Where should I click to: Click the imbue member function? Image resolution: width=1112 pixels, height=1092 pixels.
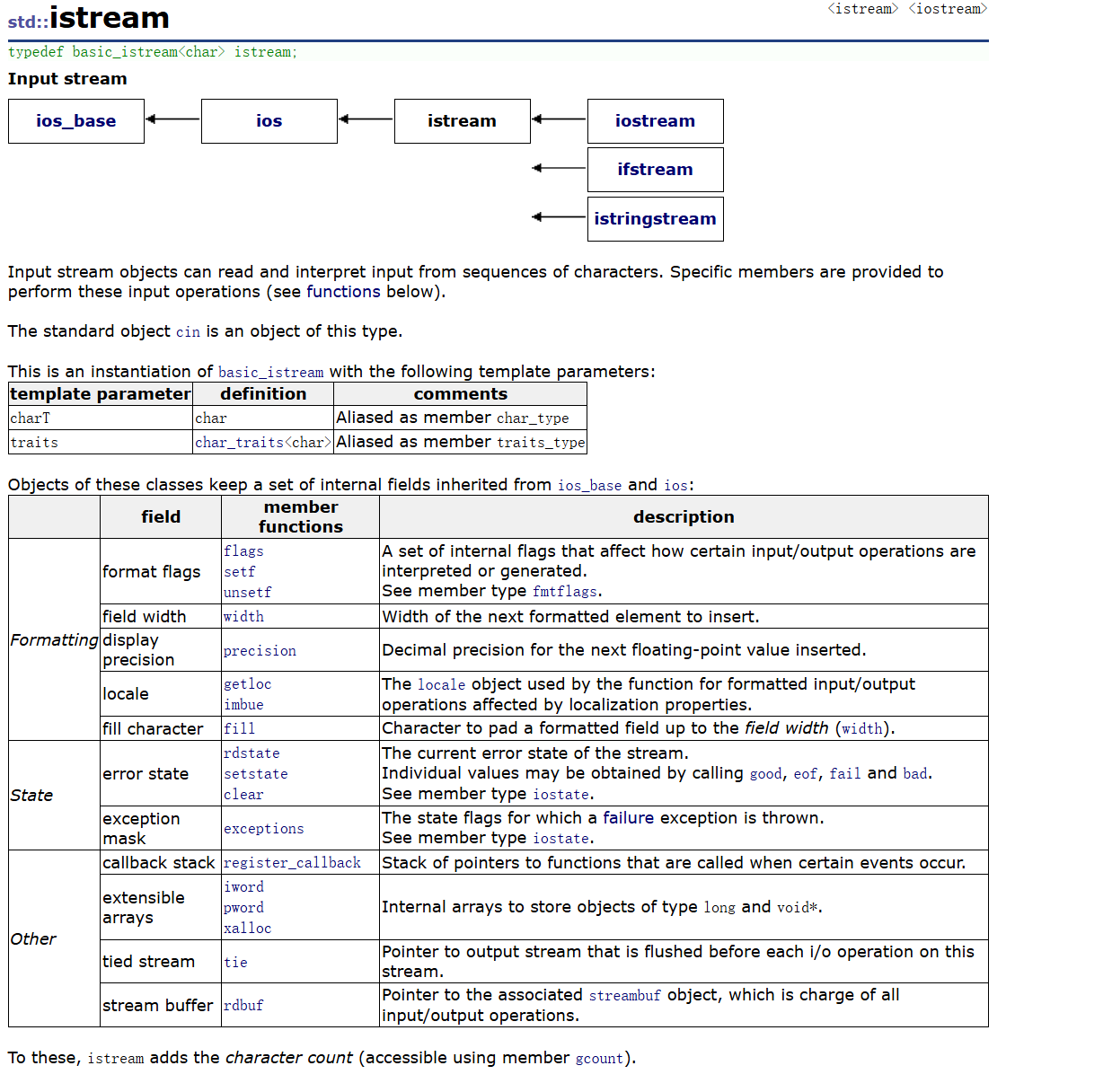point(243,705)
